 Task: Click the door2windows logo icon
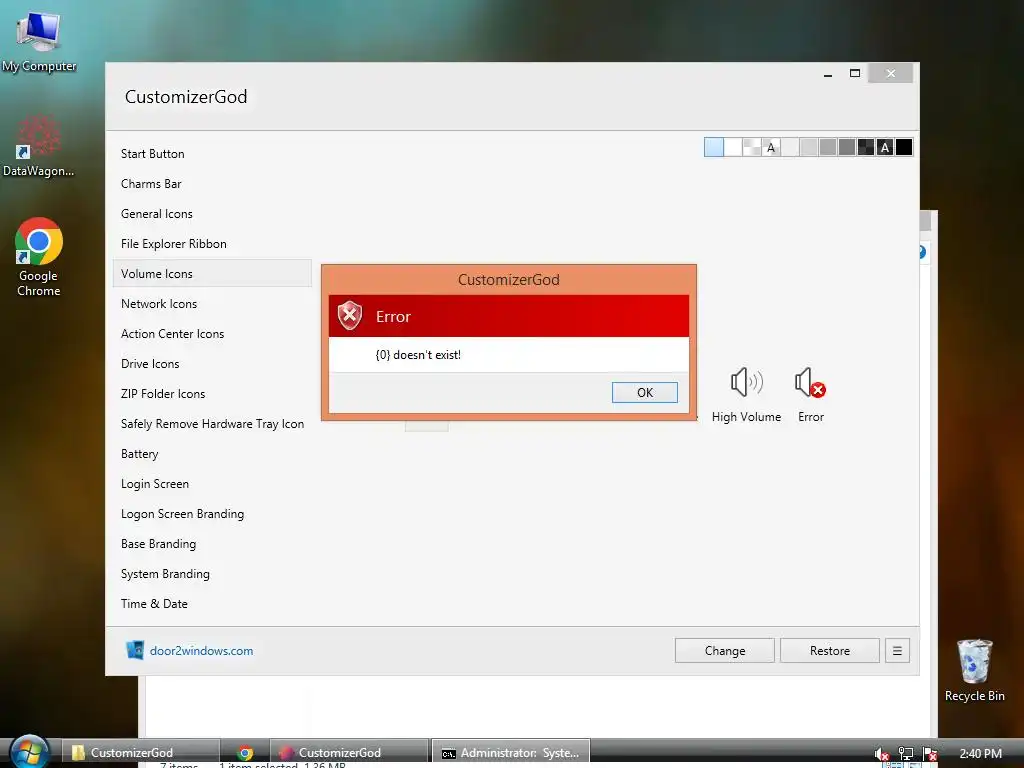pyautogui.click(x=135, y=650)
